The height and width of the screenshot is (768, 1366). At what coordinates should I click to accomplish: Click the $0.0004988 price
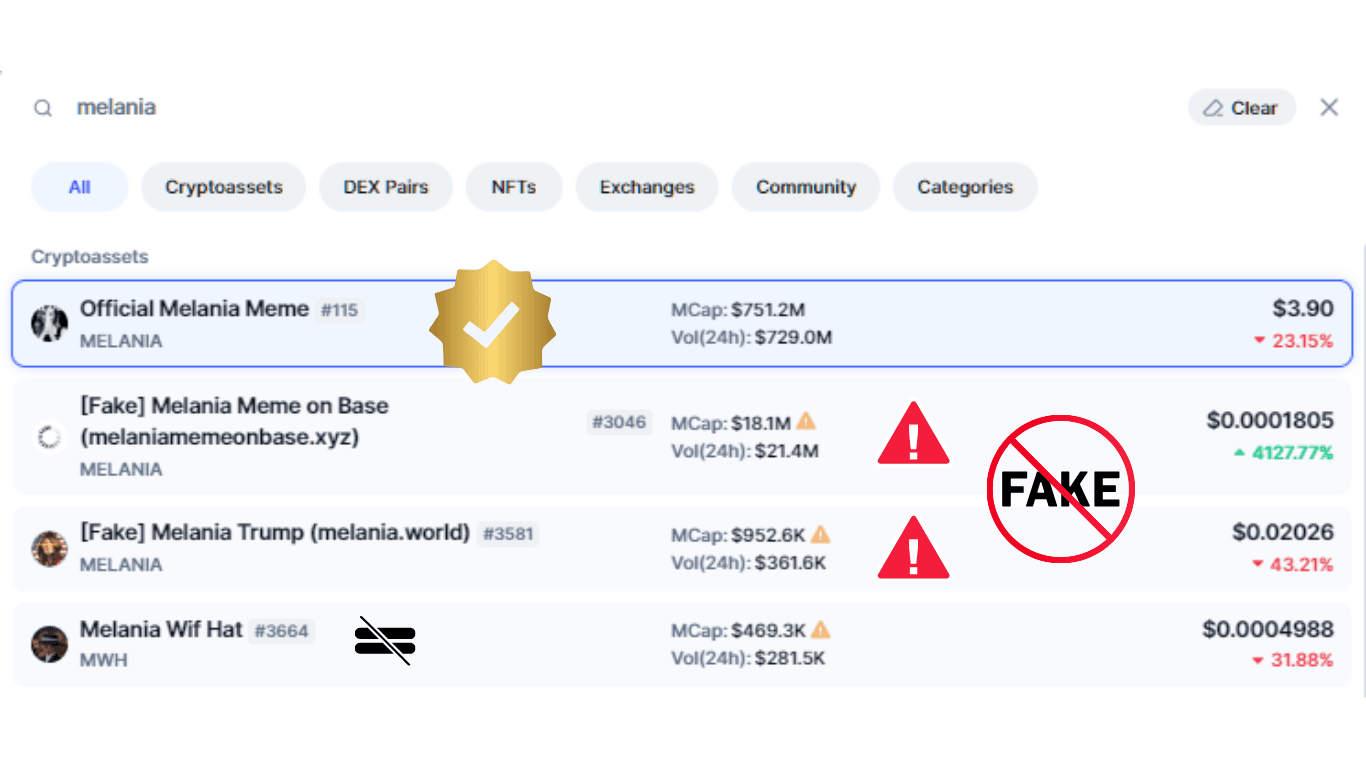pos(1268,628)
